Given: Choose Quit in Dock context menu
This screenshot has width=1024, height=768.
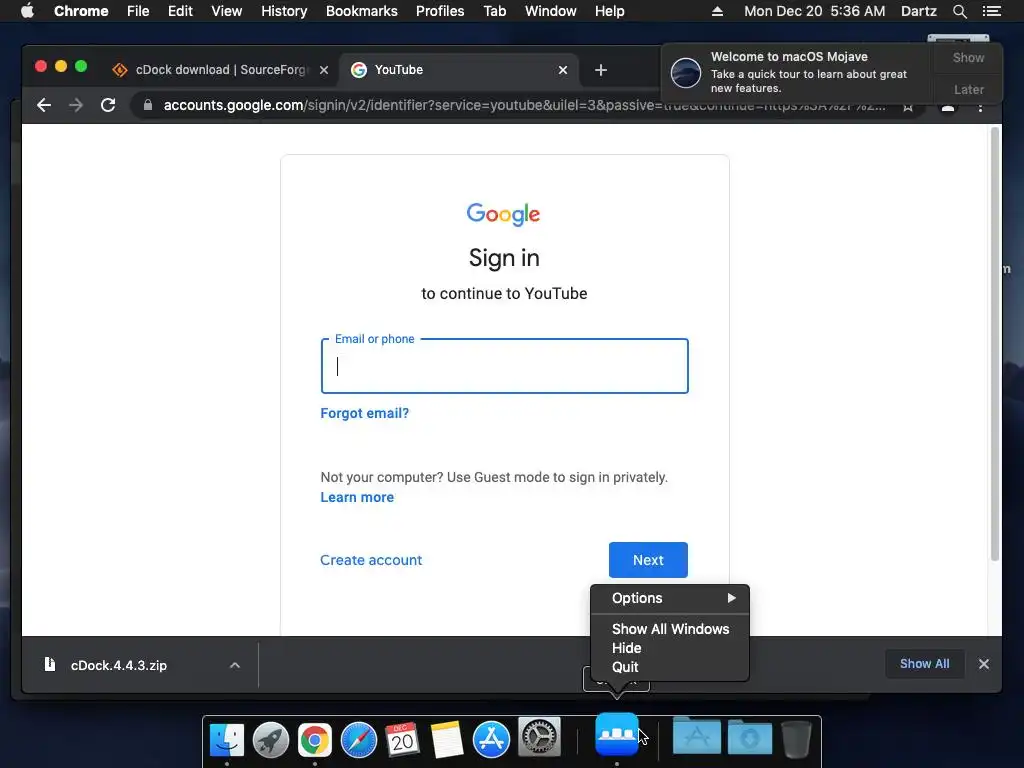Looking at the screenshot, I should coord(670,667).
